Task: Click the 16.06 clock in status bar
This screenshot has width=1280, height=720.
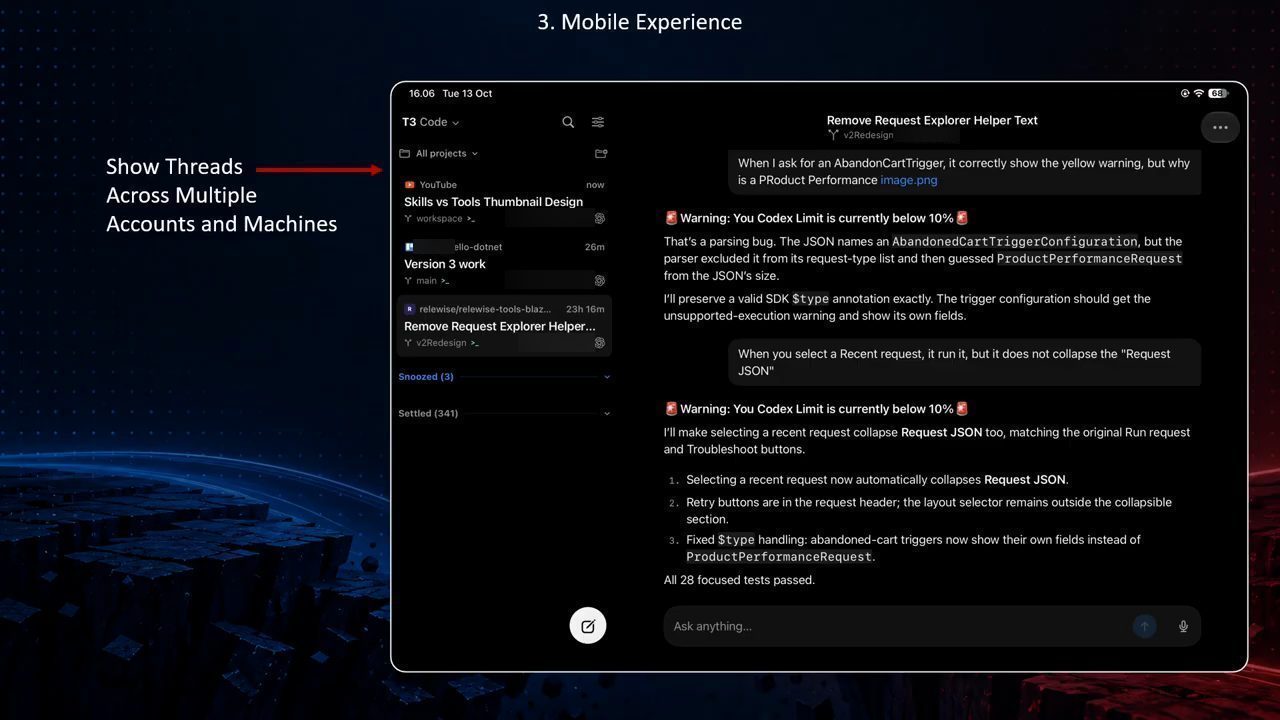Action: click(422, 93)
